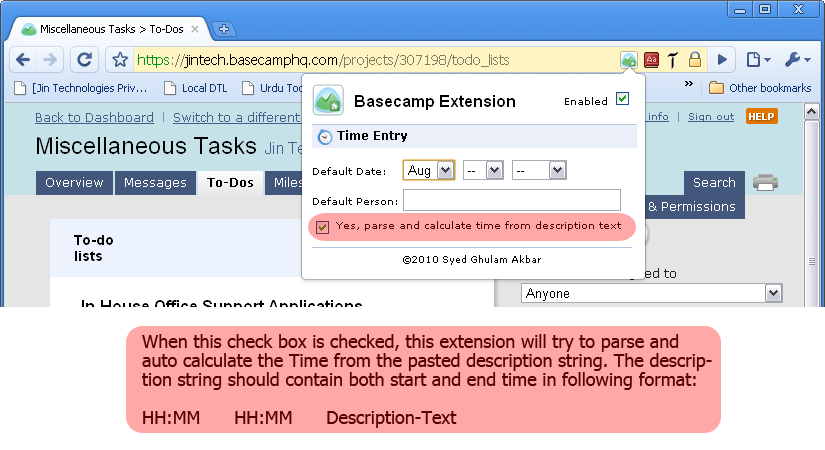Toggle the Enabled checkbox
This screenshot has height=450, width=825.
(x=622, y=98)
